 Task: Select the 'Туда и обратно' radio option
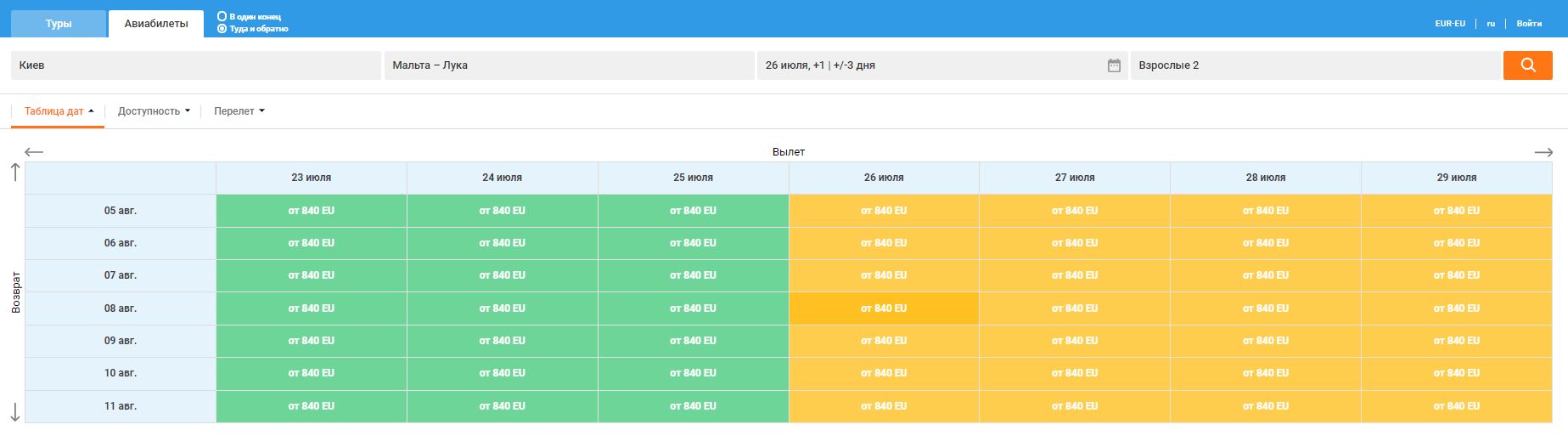tap(222, 29)
